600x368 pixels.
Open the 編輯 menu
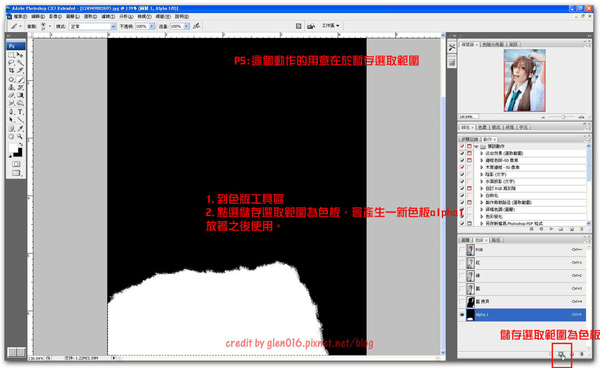coord(38,16)
